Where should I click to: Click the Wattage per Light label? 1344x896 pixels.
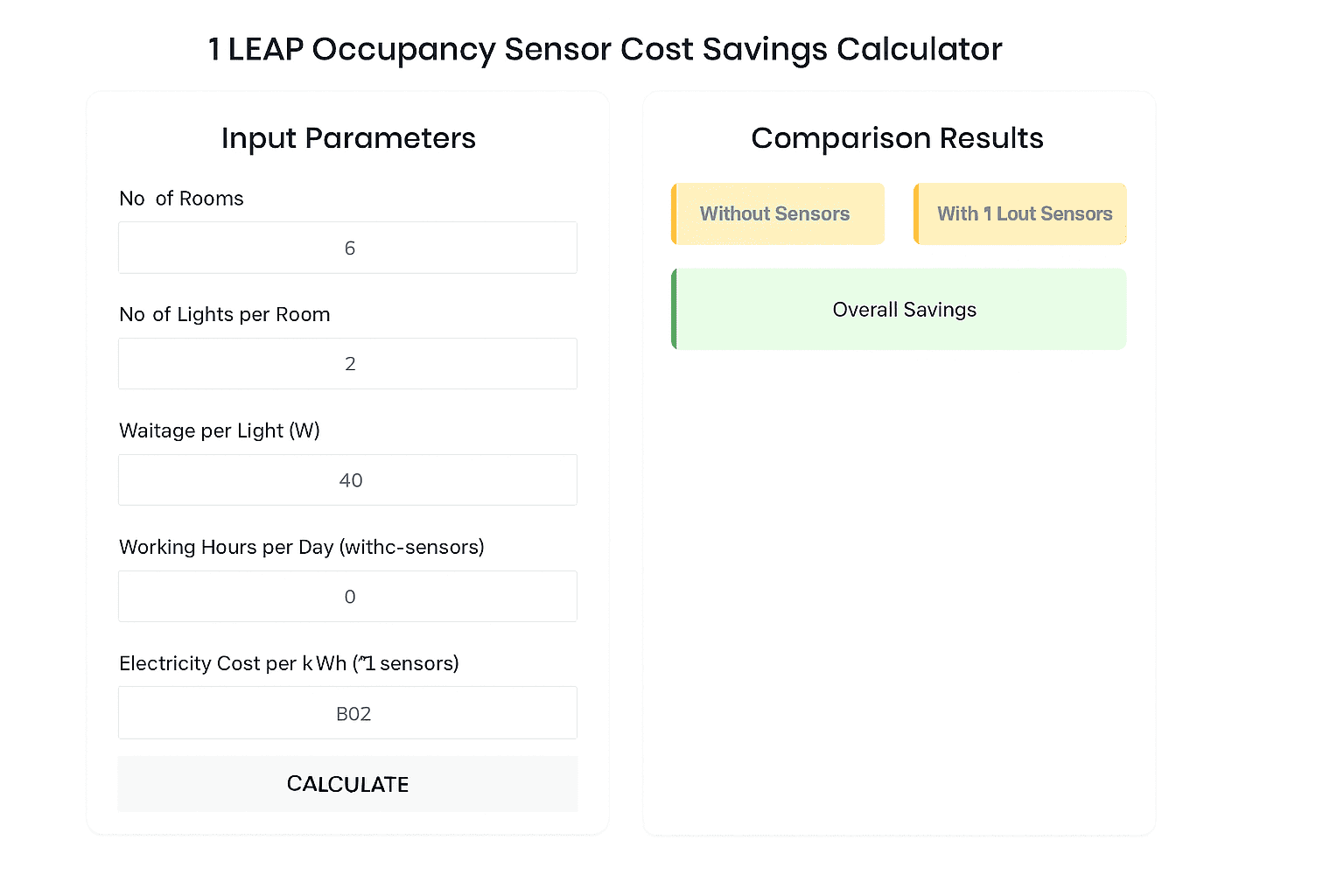click(220, 430)
